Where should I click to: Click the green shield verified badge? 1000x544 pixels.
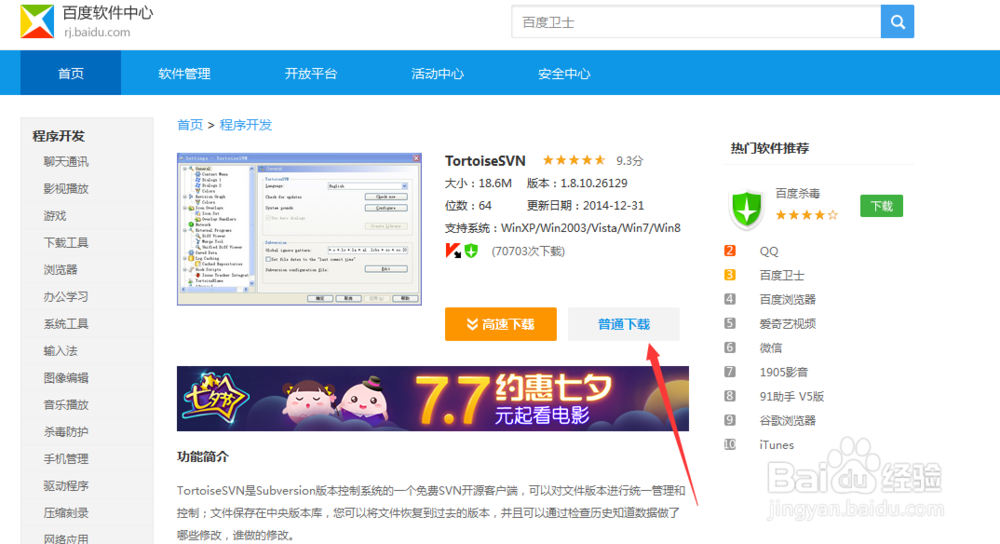click(471, 251)
